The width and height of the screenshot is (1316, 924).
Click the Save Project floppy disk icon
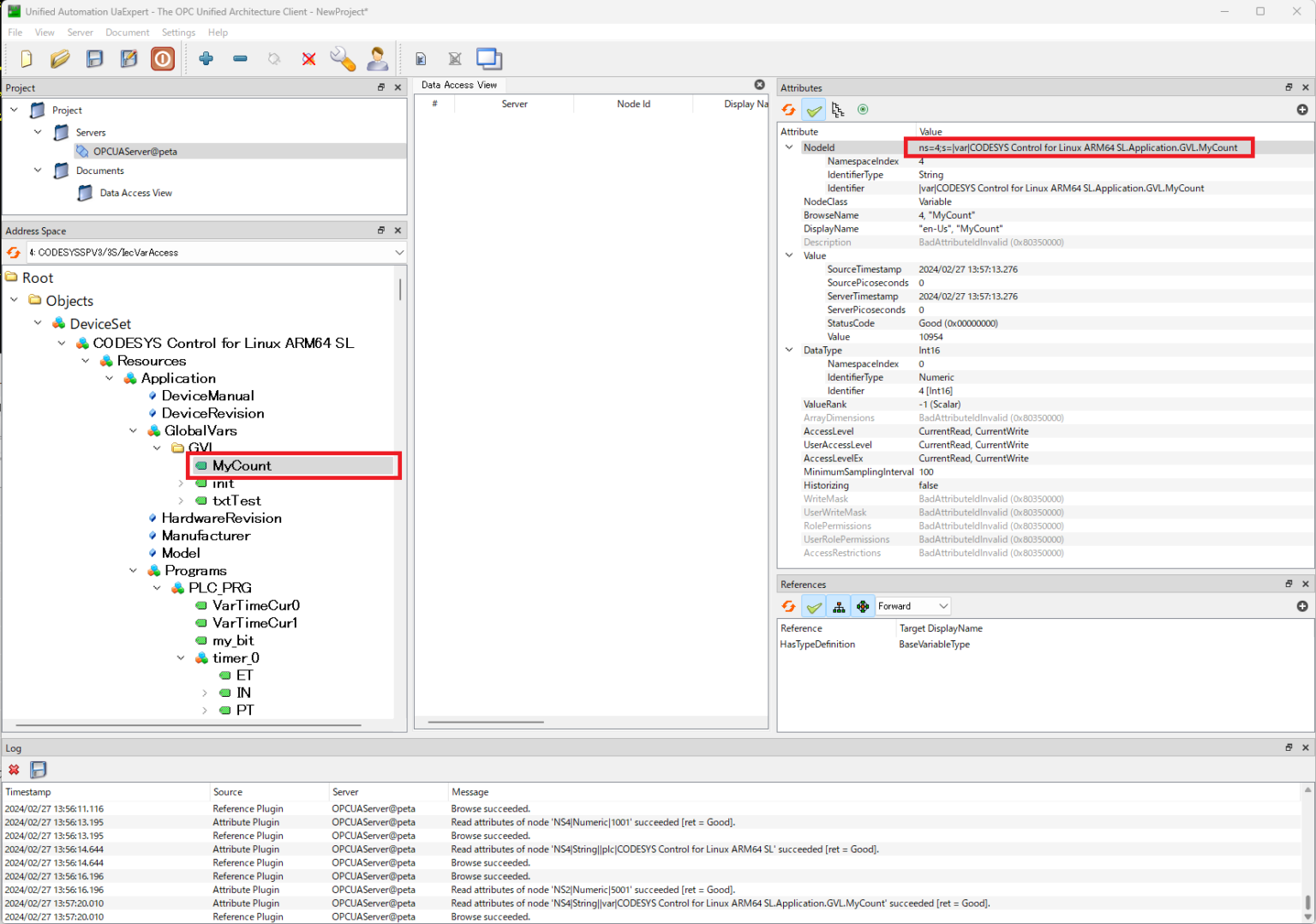[x=94, y=58]
